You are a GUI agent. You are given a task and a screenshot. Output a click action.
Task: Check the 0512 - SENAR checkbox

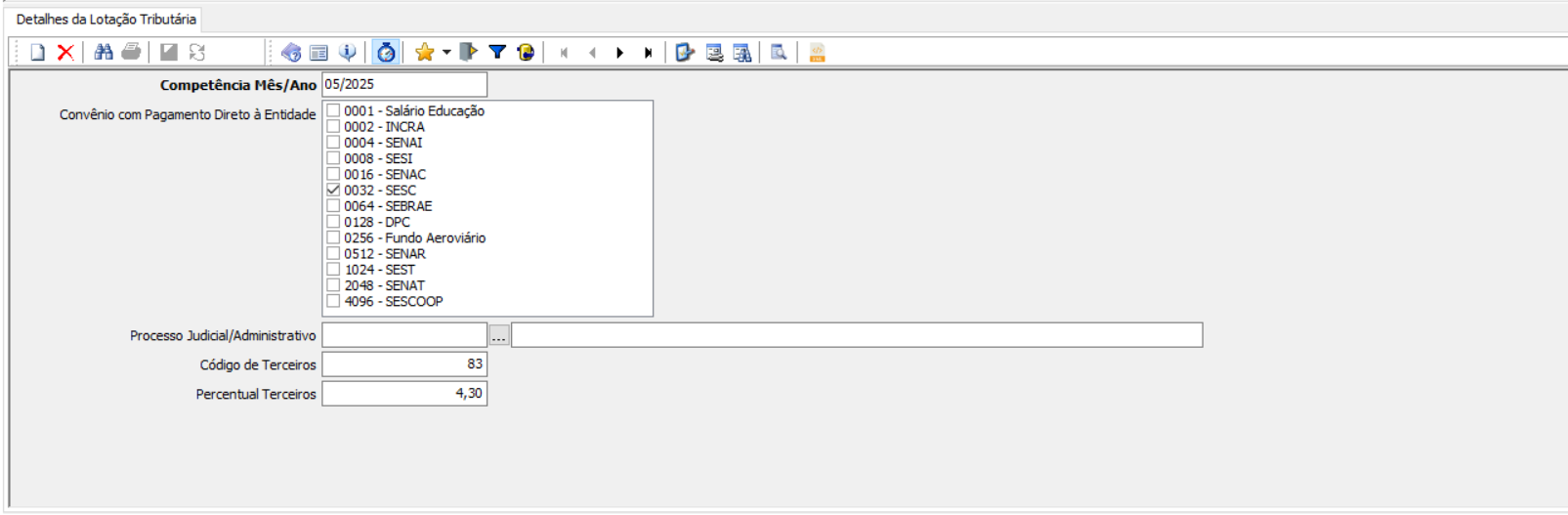(x=333, y=254)
